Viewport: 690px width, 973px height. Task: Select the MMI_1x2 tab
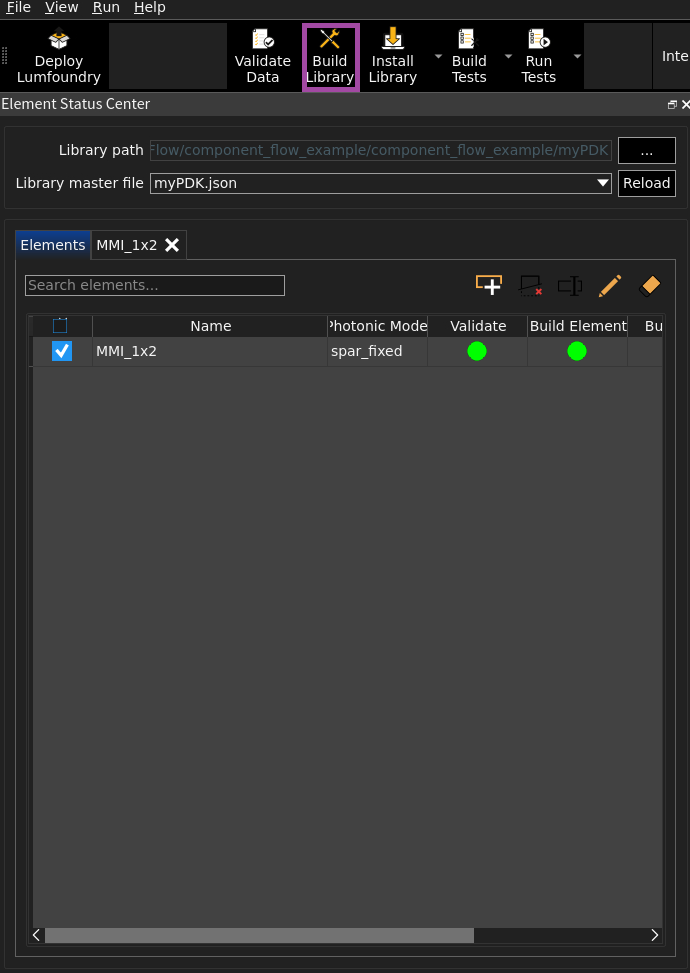pyautogui.click(x=127, y=245)
